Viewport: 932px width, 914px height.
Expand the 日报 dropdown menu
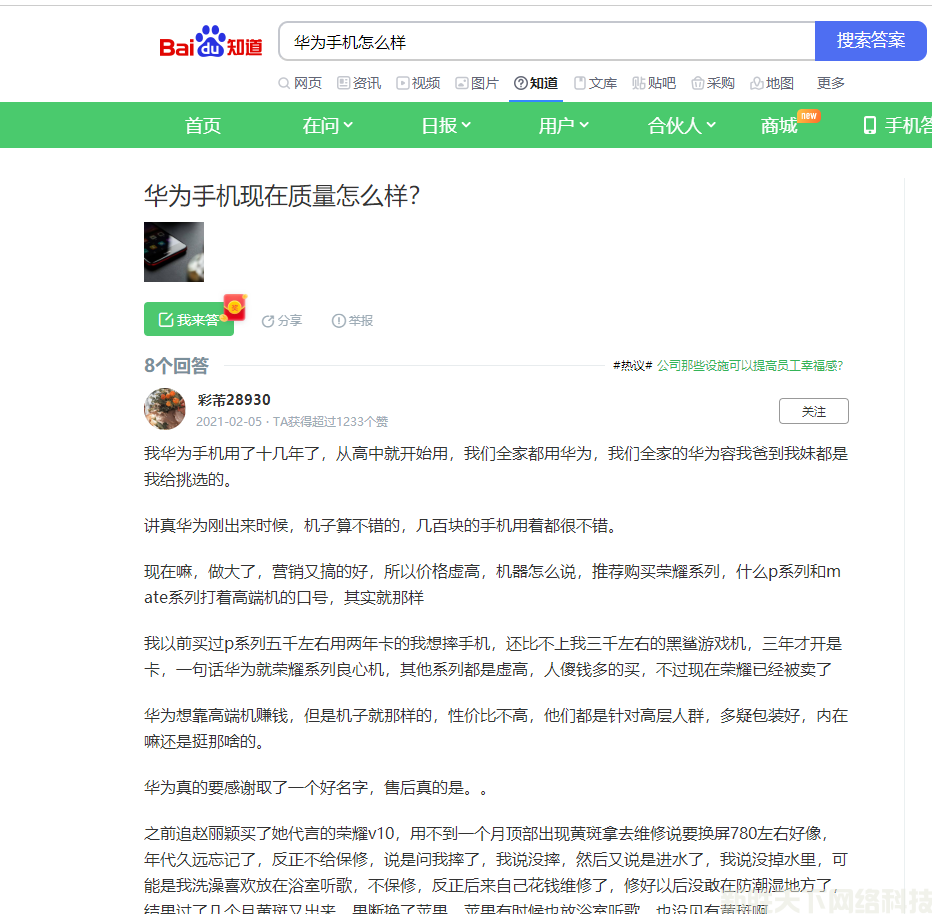[445, 125]
